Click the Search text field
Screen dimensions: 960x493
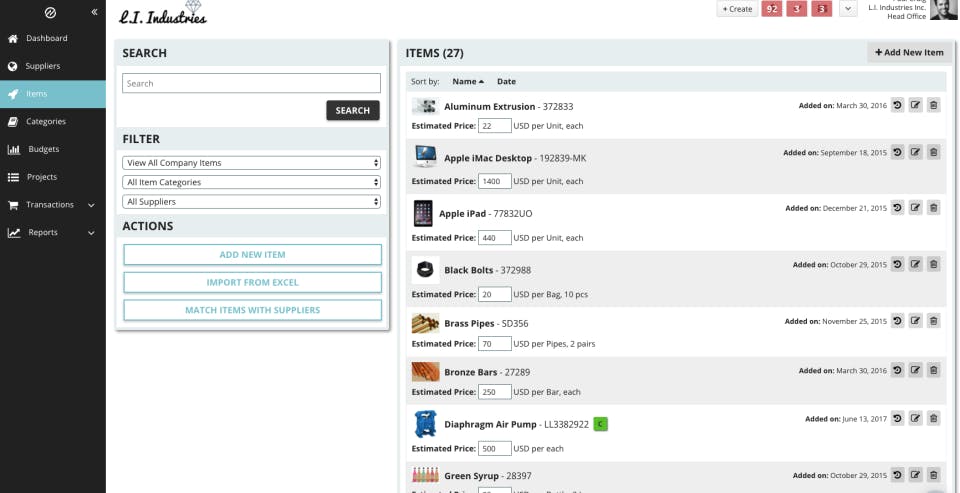click(251, 83)
